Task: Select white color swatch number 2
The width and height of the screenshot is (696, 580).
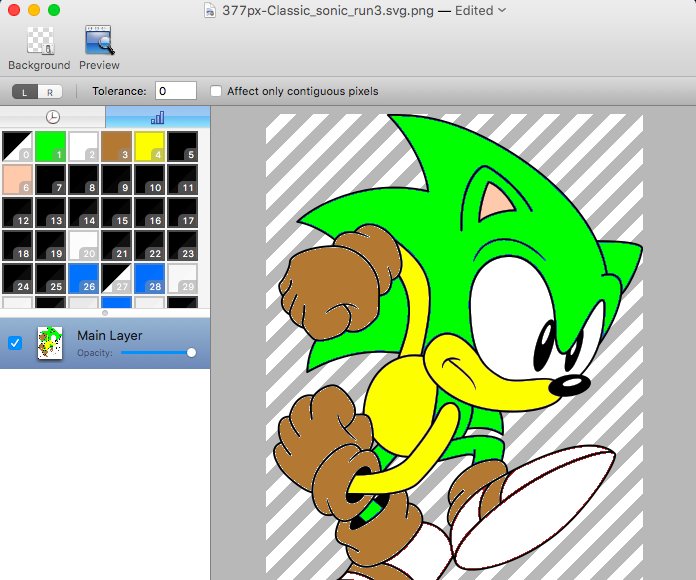Action: [83, 146]
